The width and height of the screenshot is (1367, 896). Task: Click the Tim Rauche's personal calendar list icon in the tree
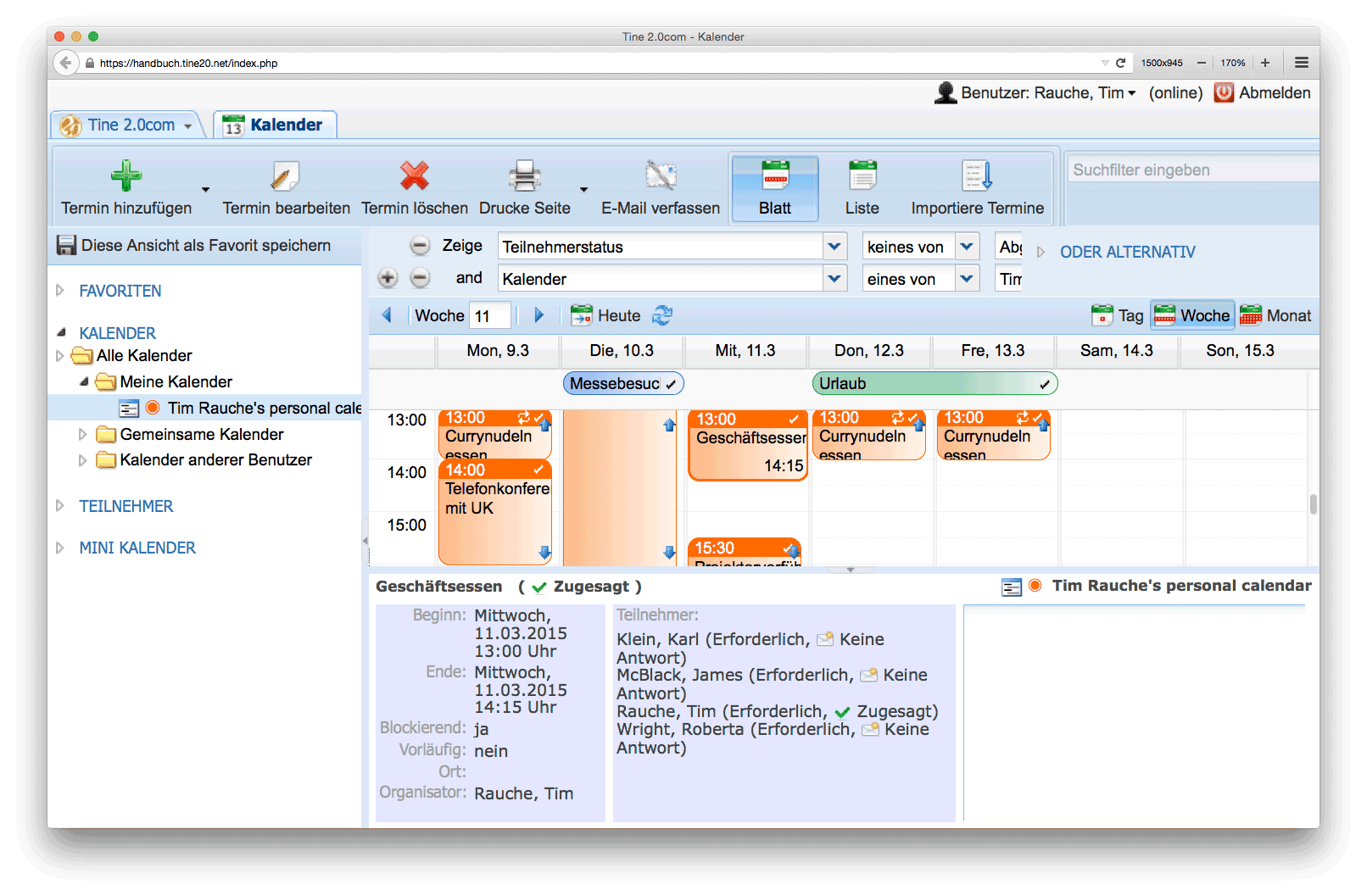129,409
